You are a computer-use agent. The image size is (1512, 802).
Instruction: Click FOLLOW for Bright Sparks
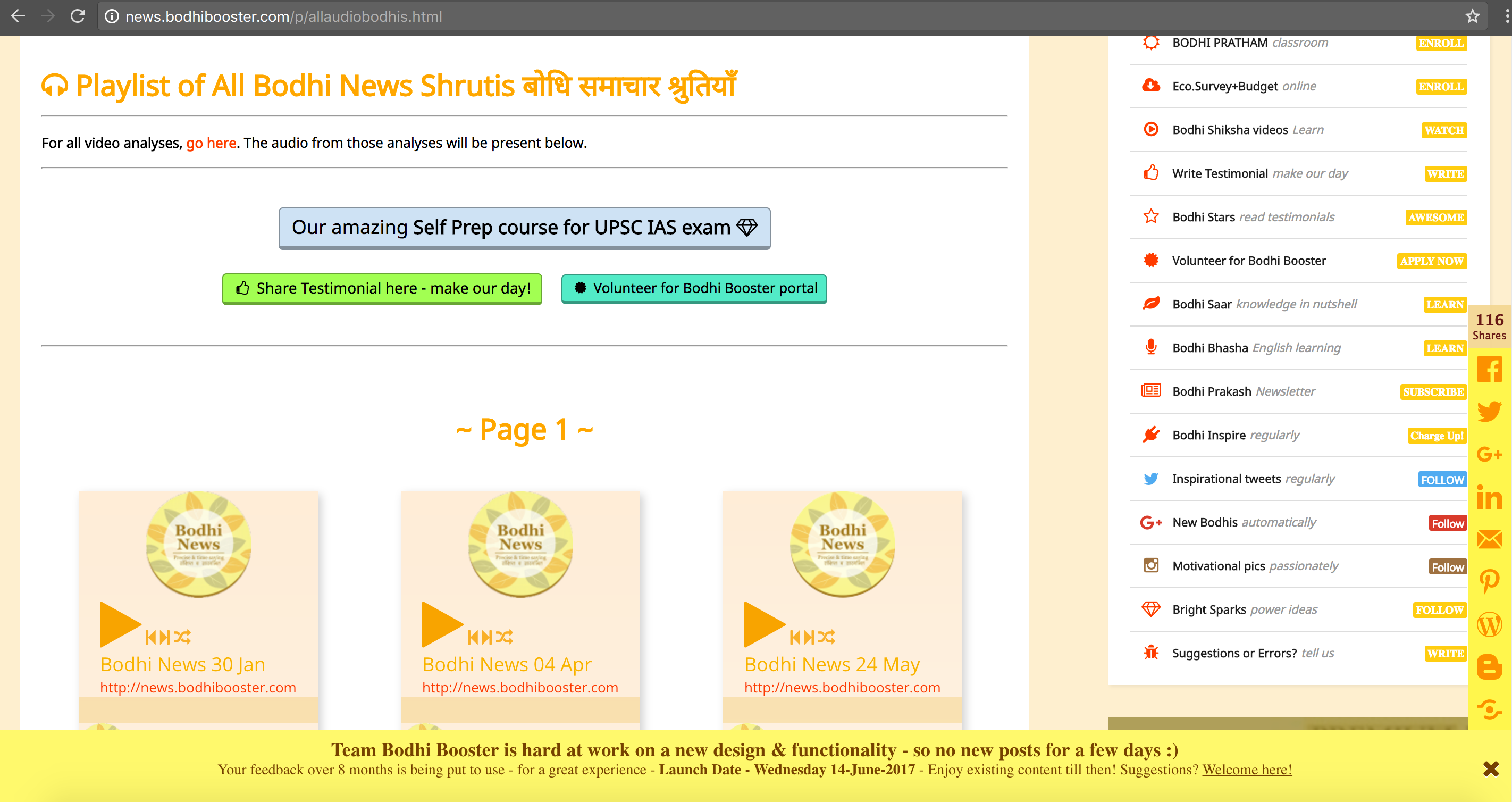point(1439,610)
